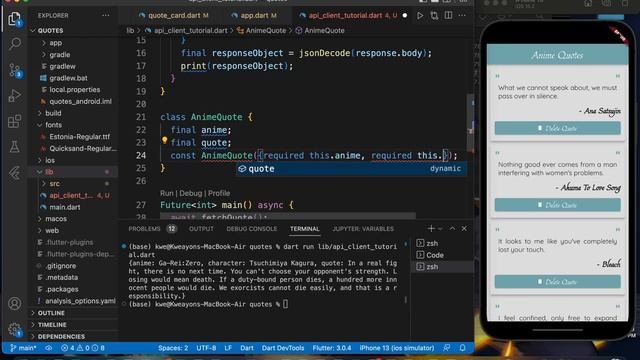Viewport: 640px width, 360px height.
Task: Open the Testing flask view
Action: [x=15, y=147]
